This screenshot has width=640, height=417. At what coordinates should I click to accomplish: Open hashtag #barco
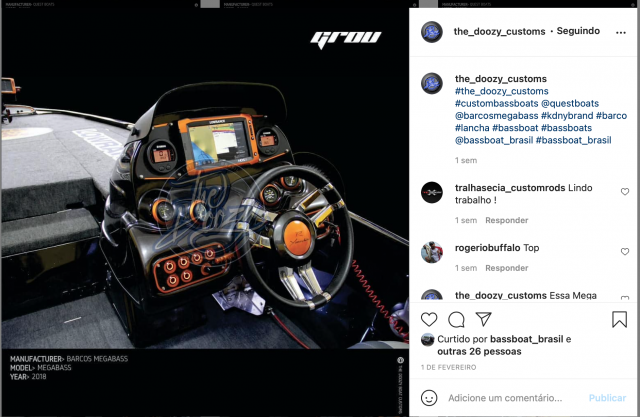pos(611,115)
